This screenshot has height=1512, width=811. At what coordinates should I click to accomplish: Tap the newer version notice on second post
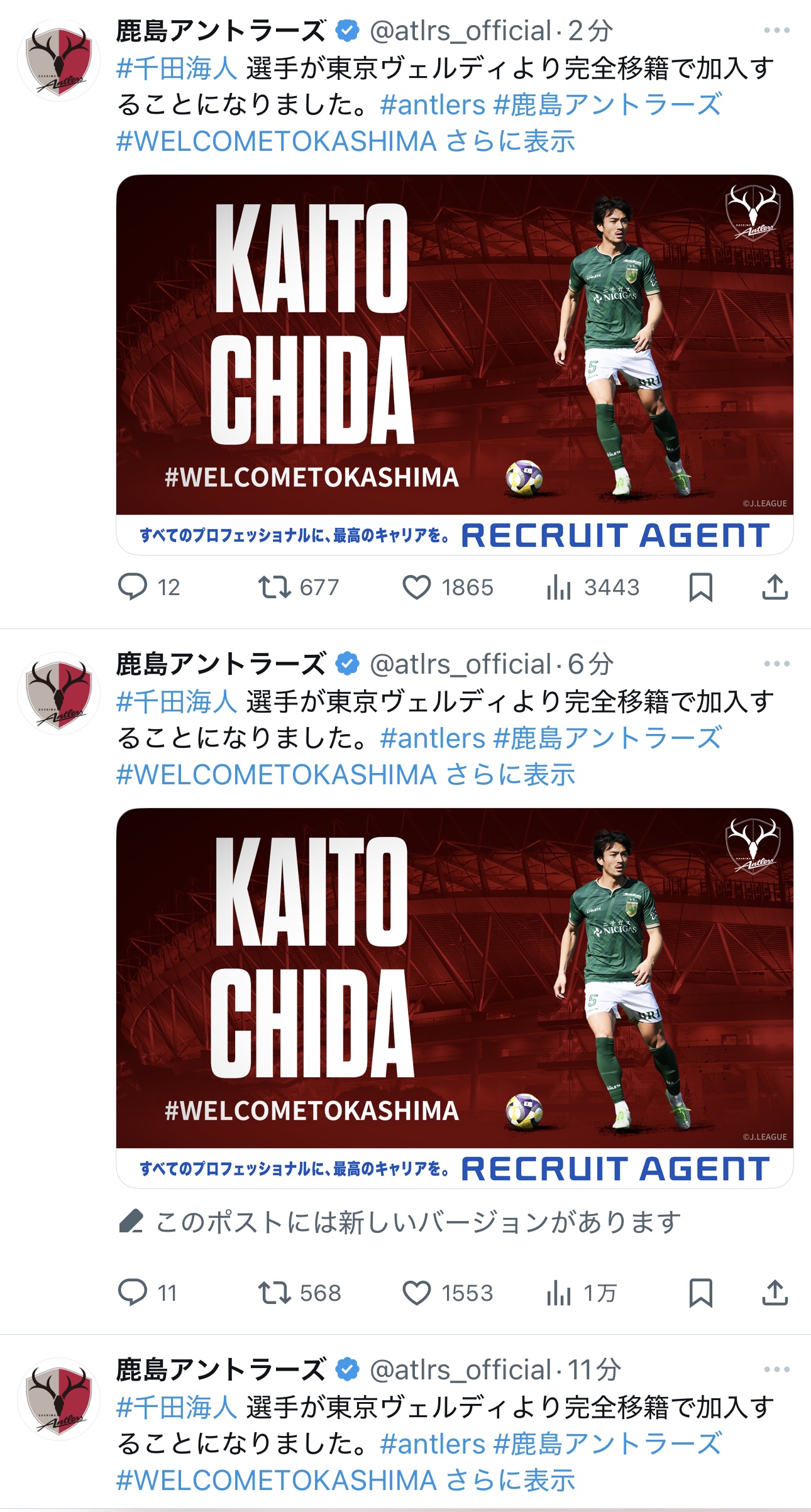400,1222
